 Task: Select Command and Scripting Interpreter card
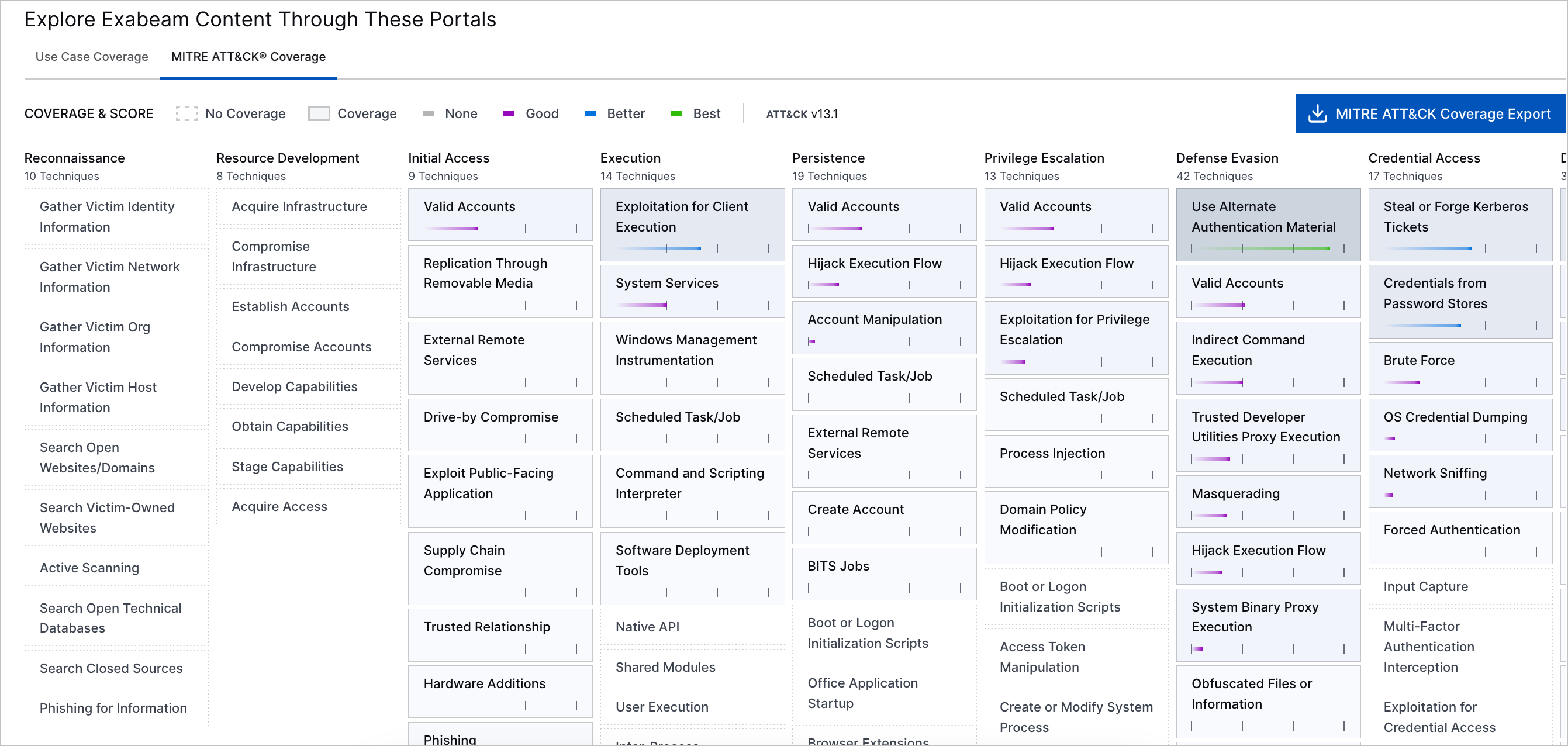693,492
